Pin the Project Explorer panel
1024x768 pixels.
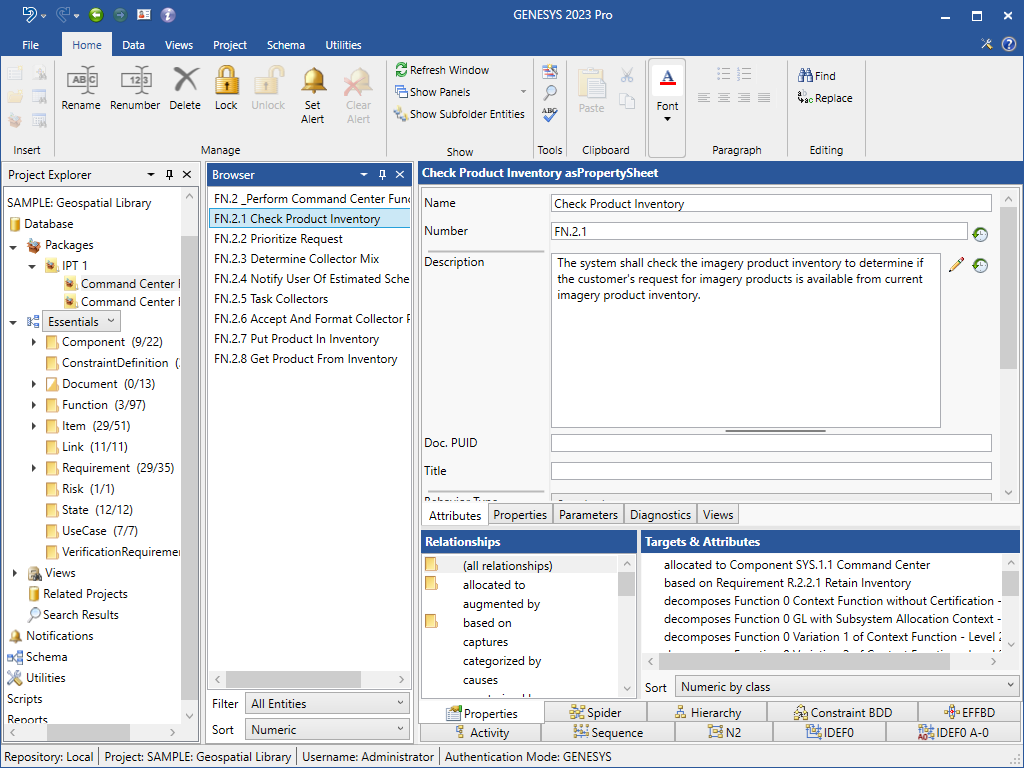coord(169,174)
